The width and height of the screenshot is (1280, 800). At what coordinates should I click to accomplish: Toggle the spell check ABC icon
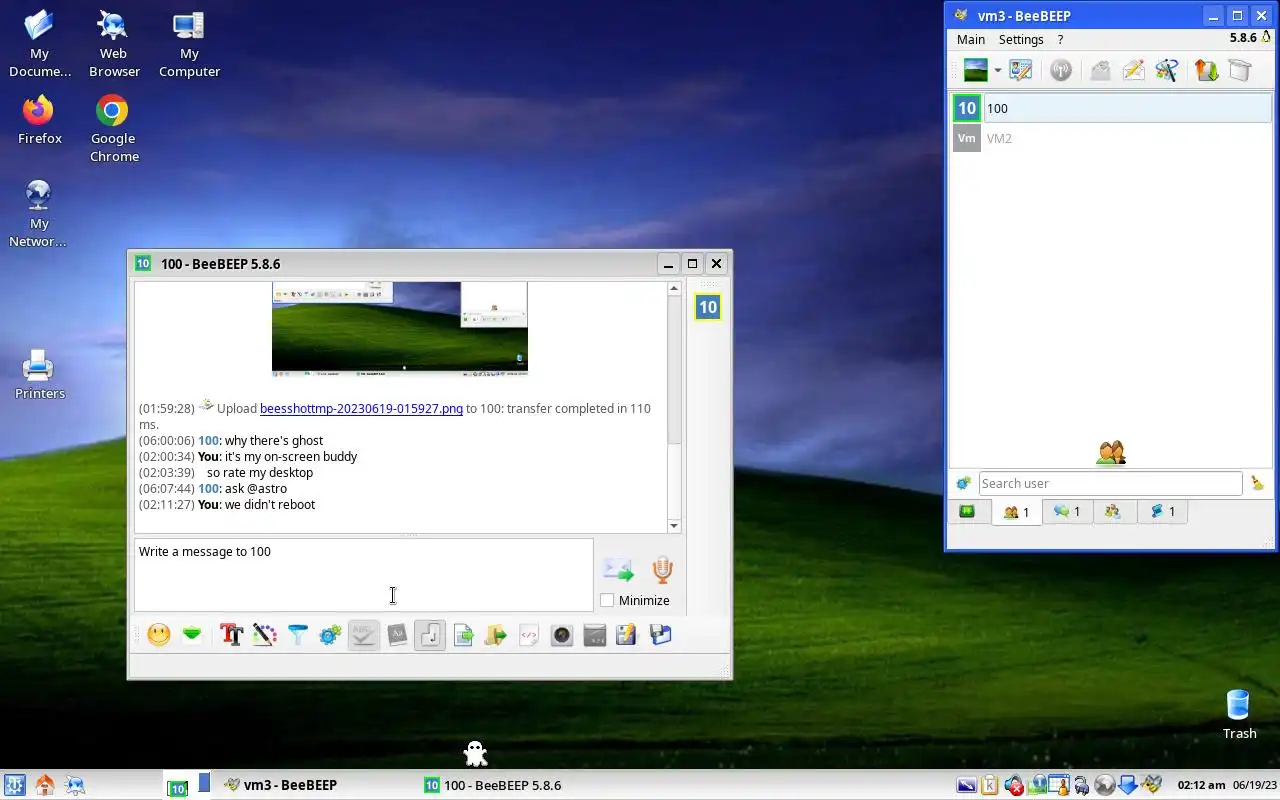[364, 634]
